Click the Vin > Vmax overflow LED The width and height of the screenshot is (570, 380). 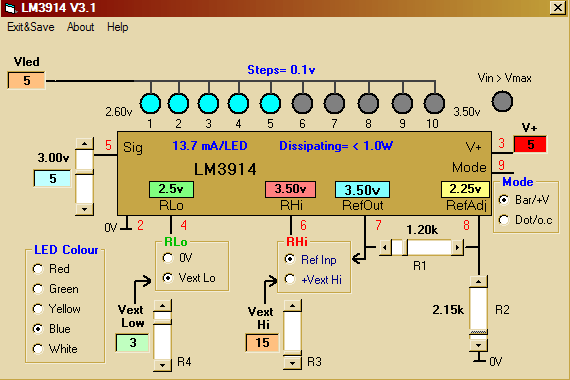(x=502, y=101)
